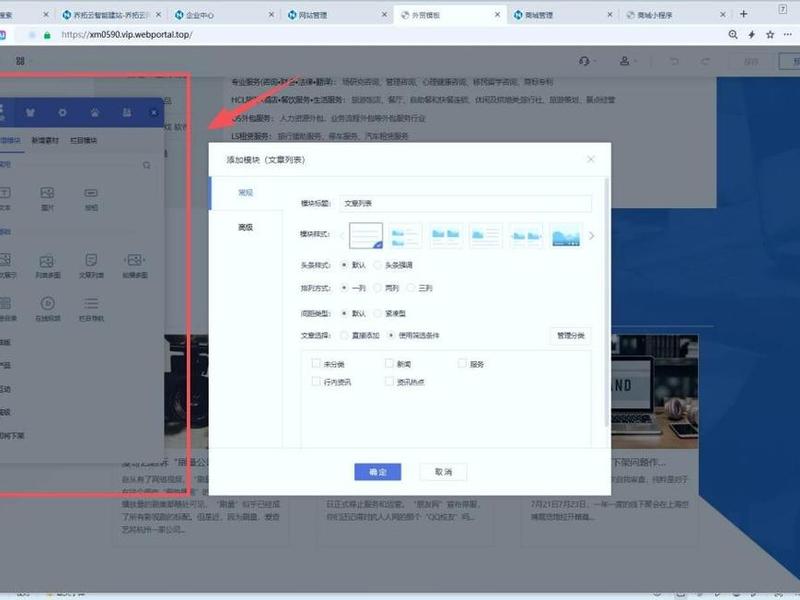Bookmark page with browser star icon
The image size is (800, 600).
point(770,35)
